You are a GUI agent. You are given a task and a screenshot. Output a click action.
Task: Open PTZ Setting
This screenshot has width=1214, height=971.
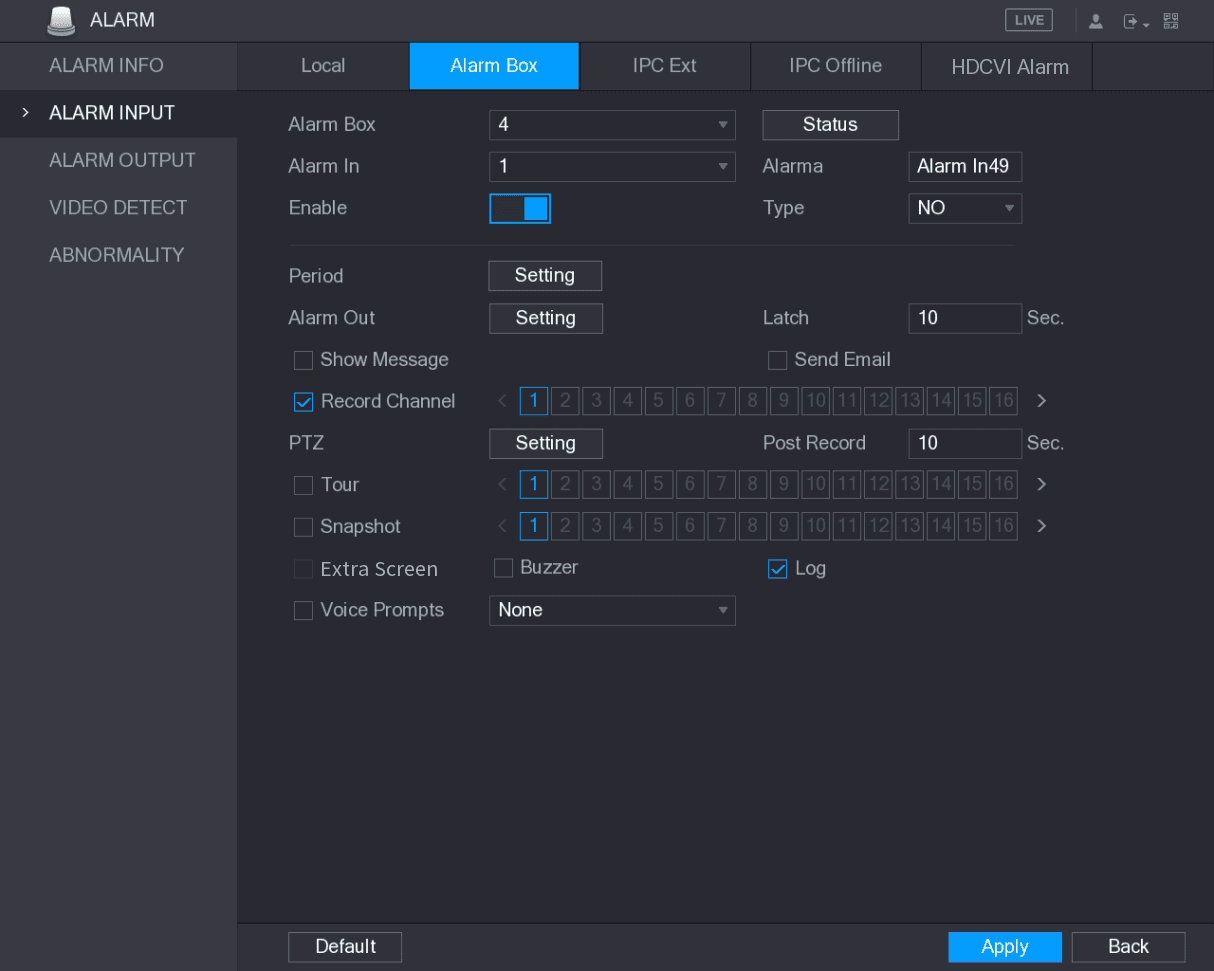546,443
